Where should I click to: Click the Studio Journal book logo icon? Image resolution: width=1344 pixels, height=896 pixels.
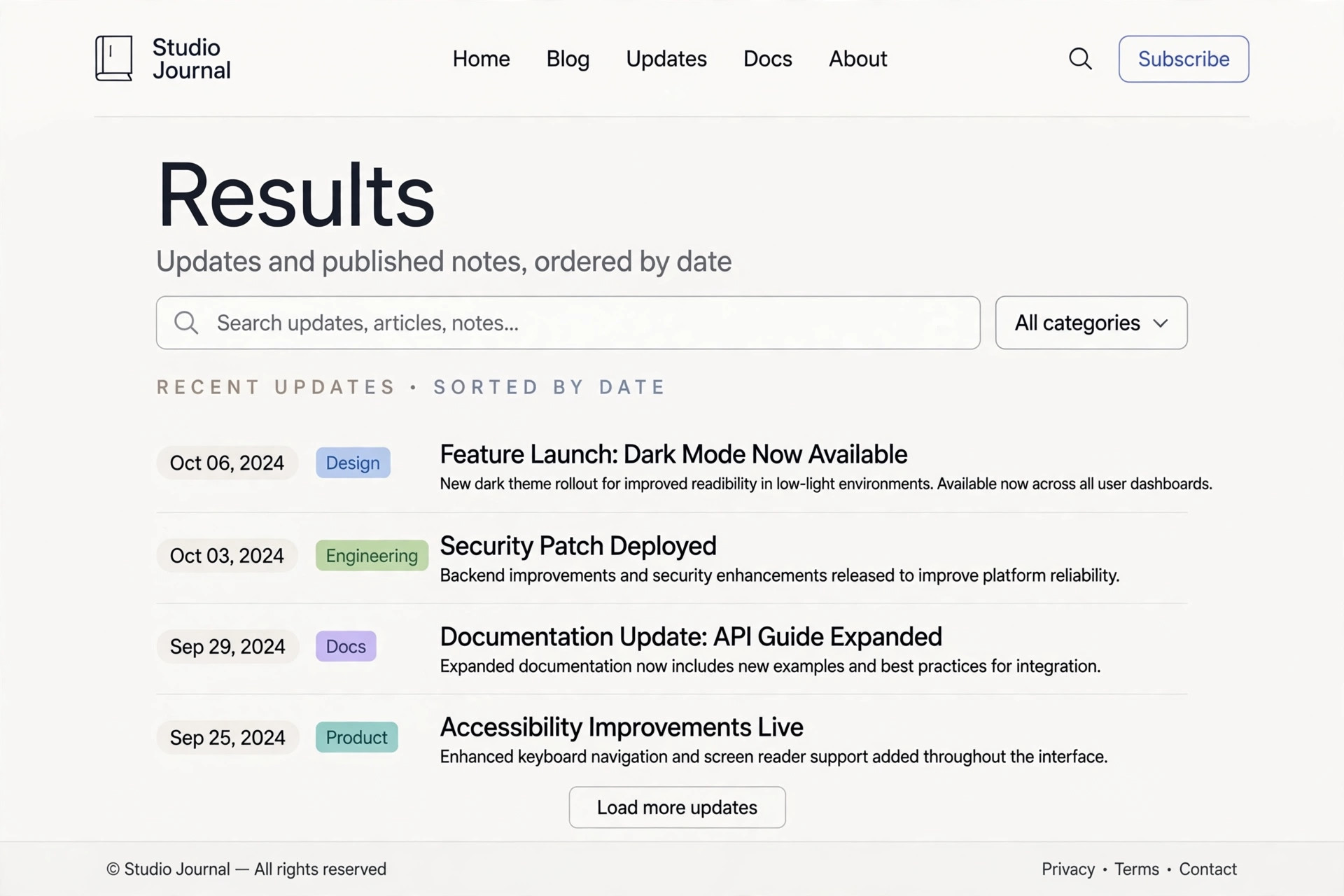(x=114, y=58)
